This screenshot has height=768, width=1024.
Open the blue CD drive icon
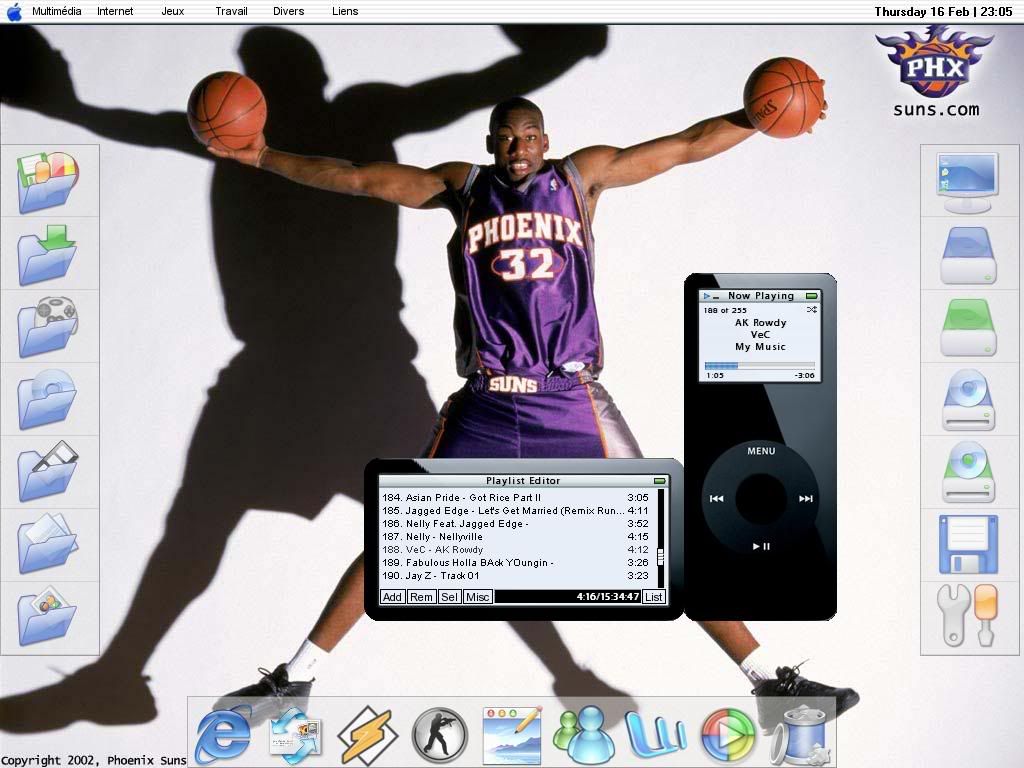pyautogui.click(x=968, y=399)
